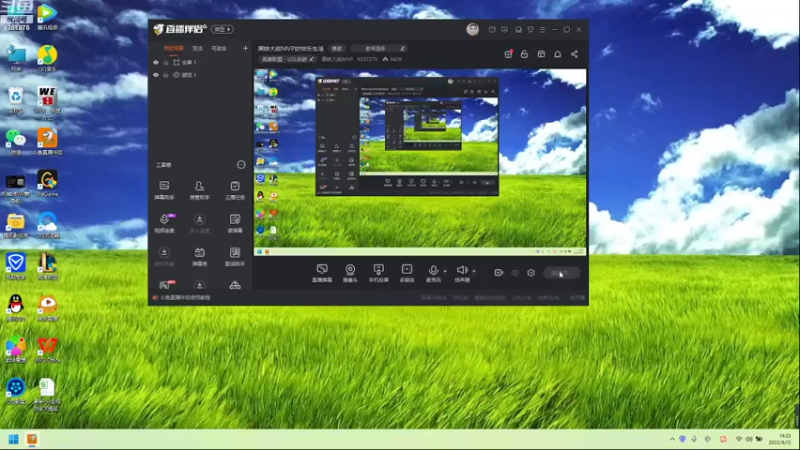Open the Windows Start button on the taskbar

14,439
